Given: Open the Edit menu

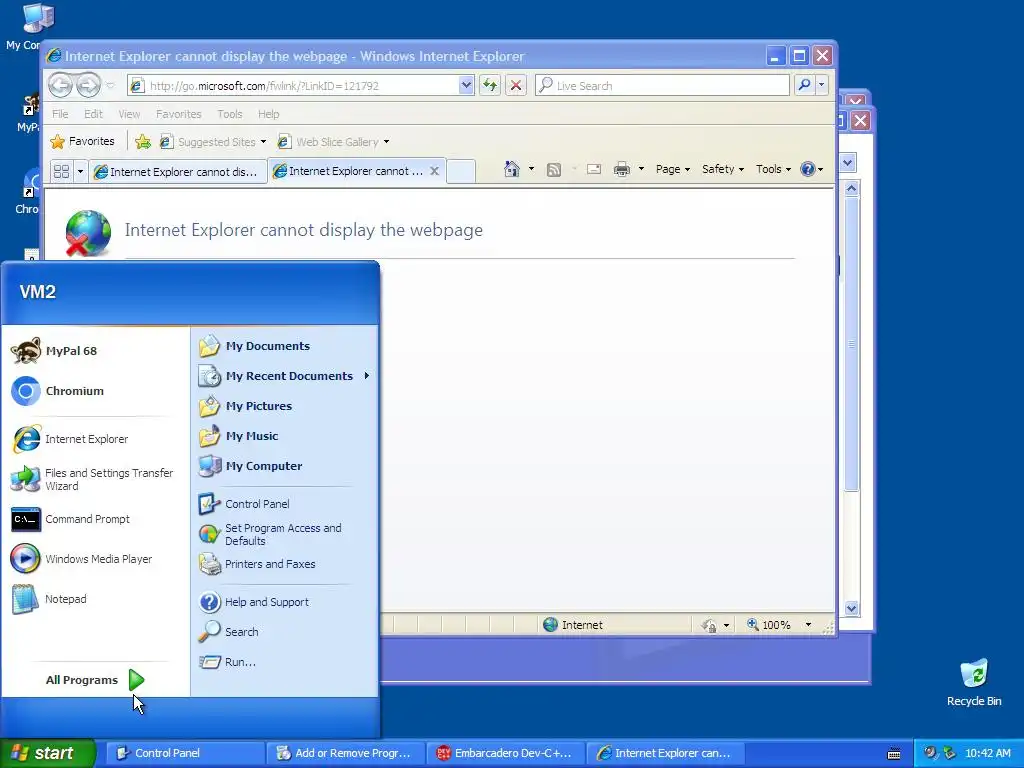Looking at the screenshot, I should click(x=93, y=114).
